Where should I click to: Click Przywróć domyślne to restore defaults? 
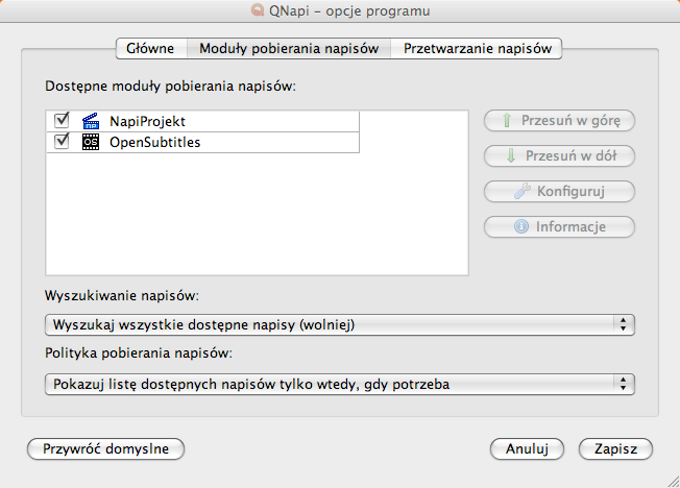[x=106, y=449]
